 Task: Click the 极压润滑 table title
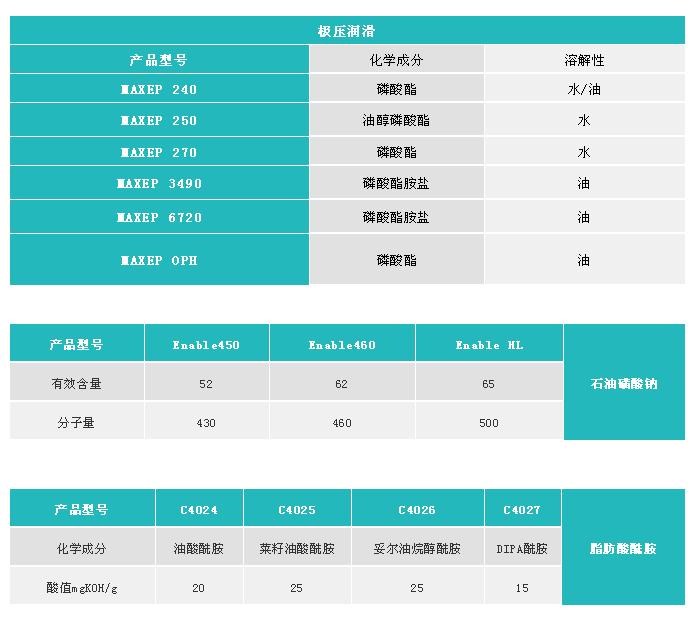347,30
